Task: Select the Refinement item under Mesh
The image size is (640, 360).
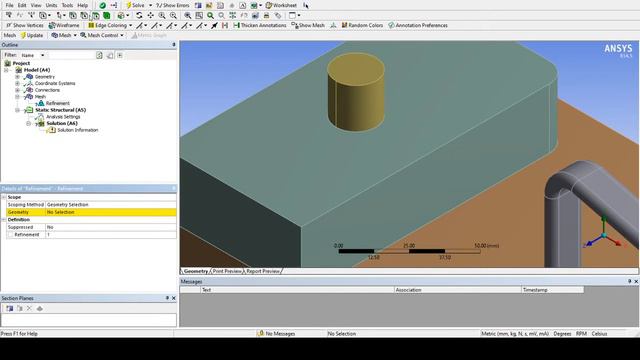Action: [x=58, y=103]
